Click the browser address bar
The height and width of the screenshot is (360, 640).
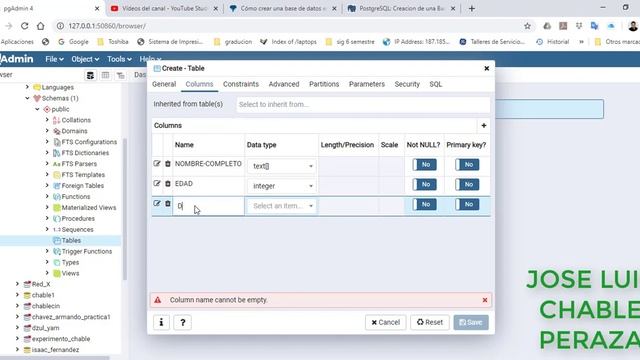286,26
